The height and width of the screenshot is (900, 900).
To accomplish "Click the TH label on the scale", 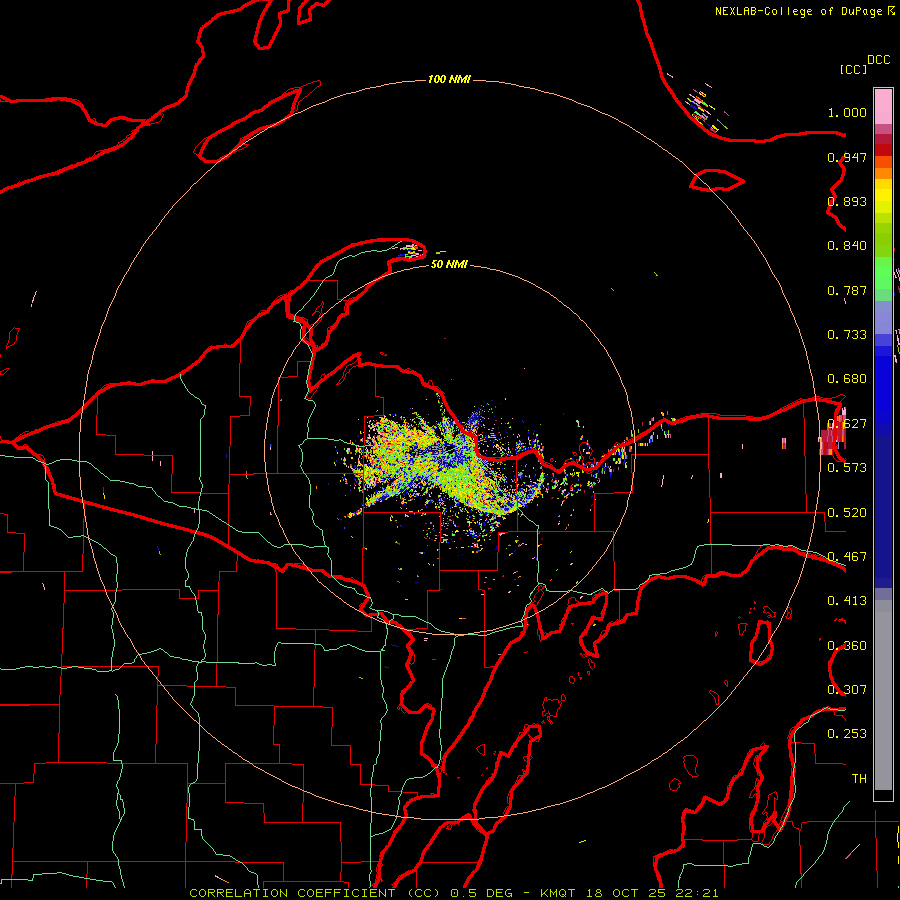I will pyautogui.click(x=859, y=778).
